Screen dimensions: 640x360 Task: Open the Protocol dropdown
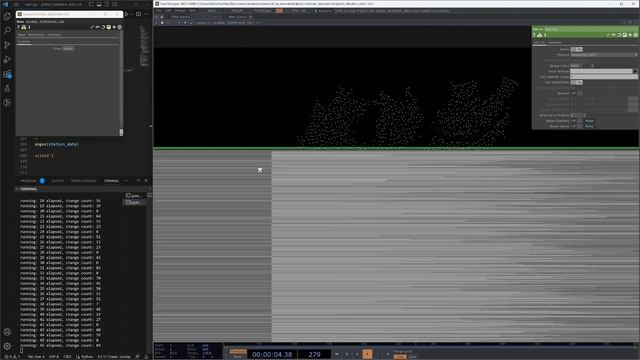pos(604,54)
